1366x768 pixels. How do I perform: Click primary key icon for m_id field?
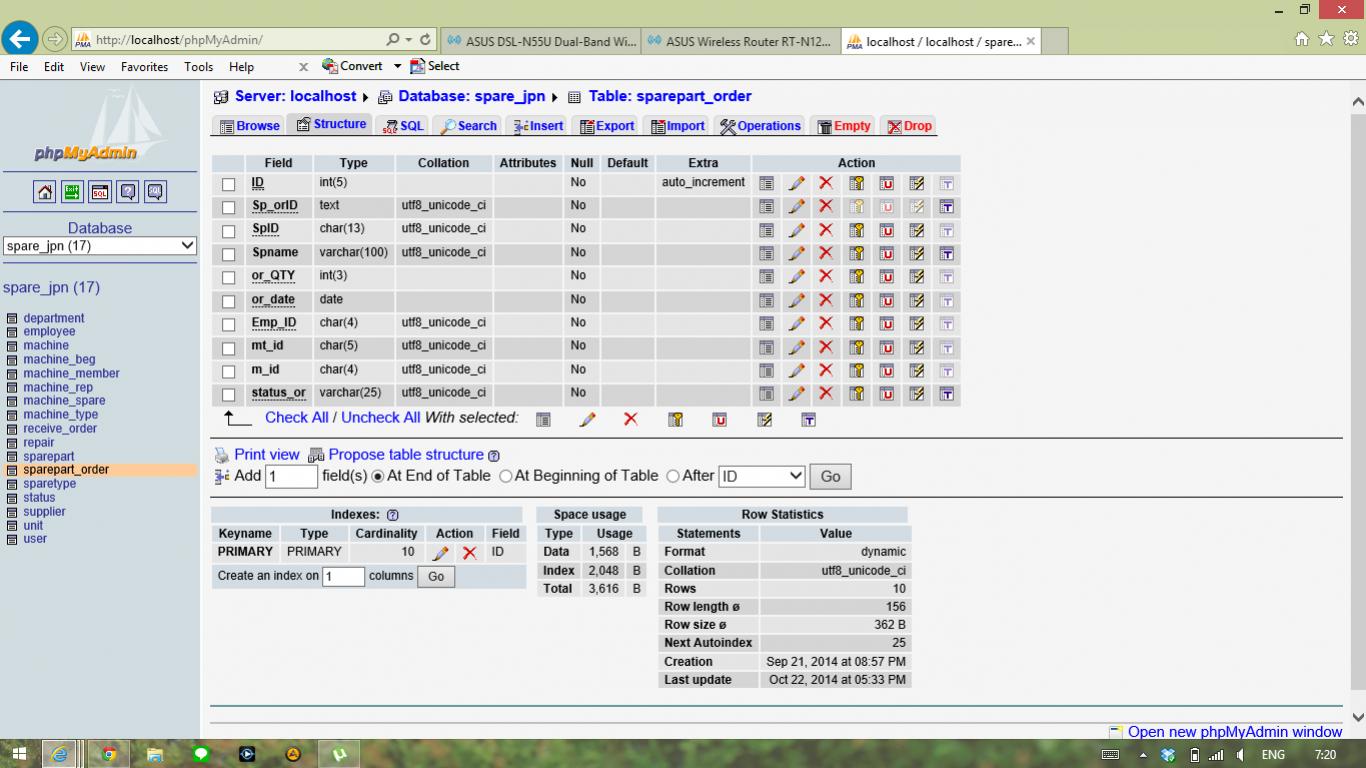[856, 371]
